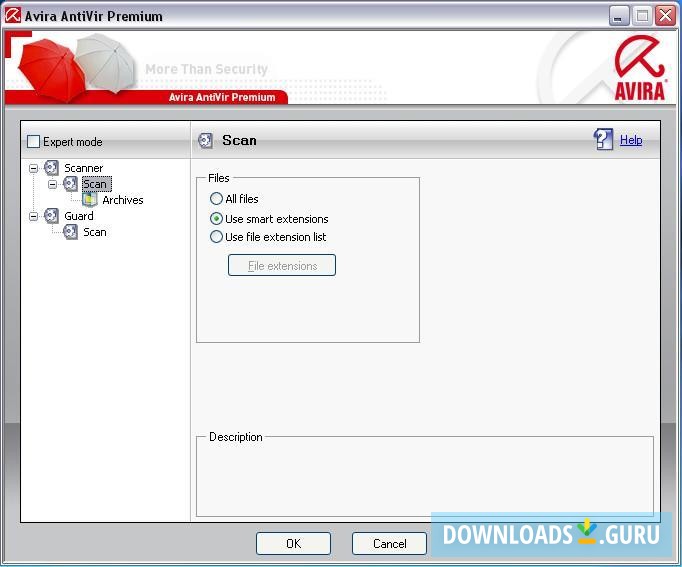This screenshot has width=682, height=567.
Task: Click the Avira logo in title bar
Action: (13, 16)
